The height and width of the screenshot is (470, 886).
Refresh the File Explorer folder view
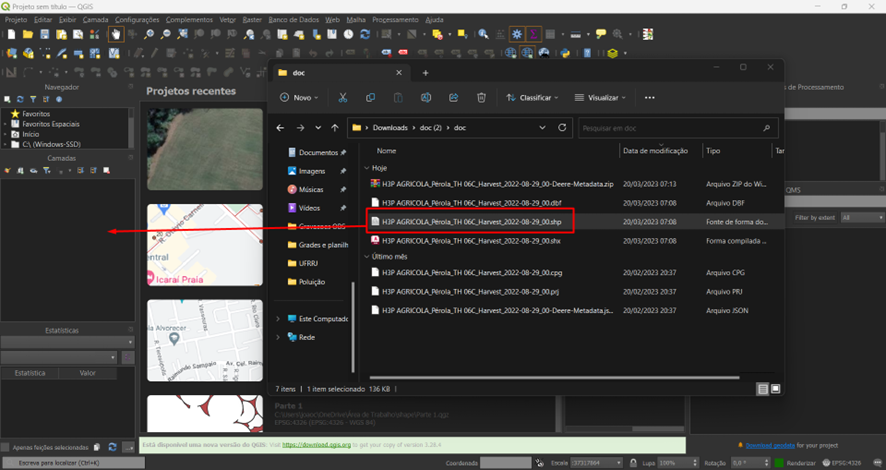tap(562, 128)
